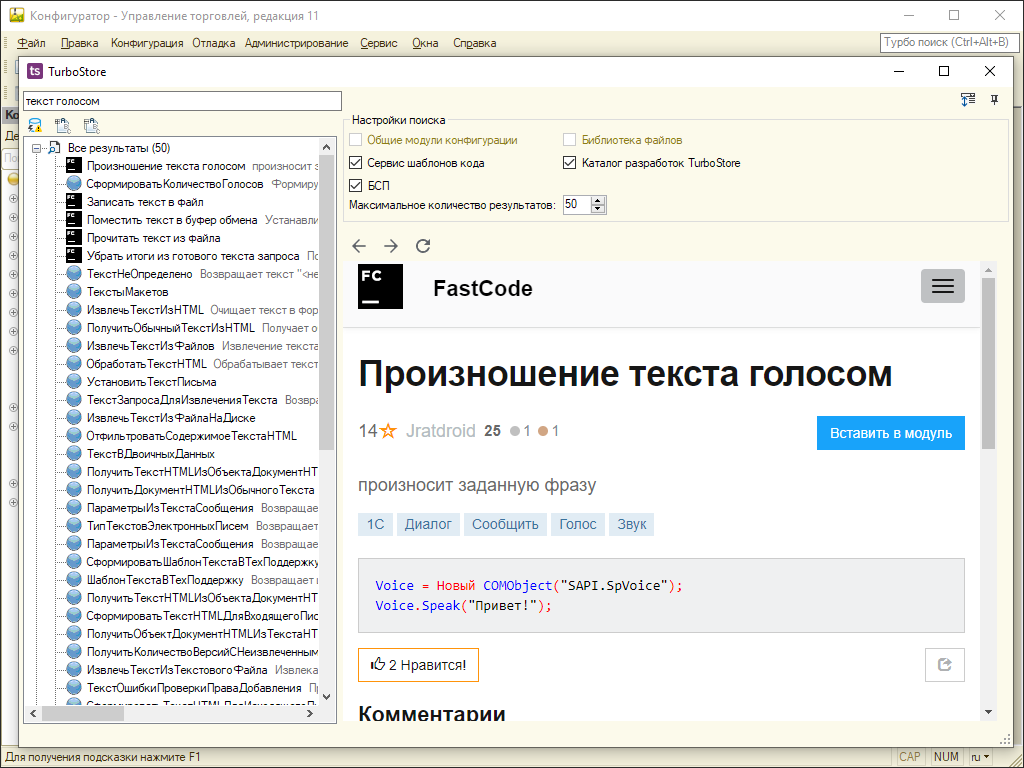Click the share icon next to the likes button

pyautogui.click(x=944, y=664)
